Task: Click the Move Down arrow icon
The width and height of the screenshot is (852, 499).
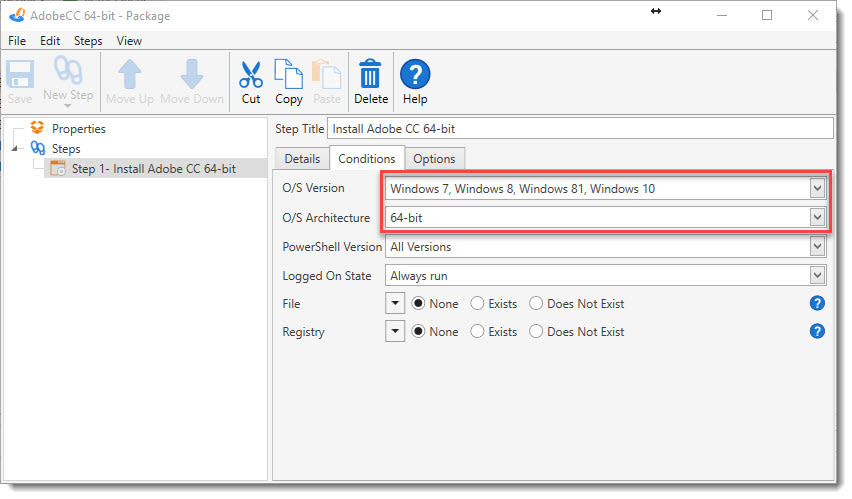Action: pos(192,74)
